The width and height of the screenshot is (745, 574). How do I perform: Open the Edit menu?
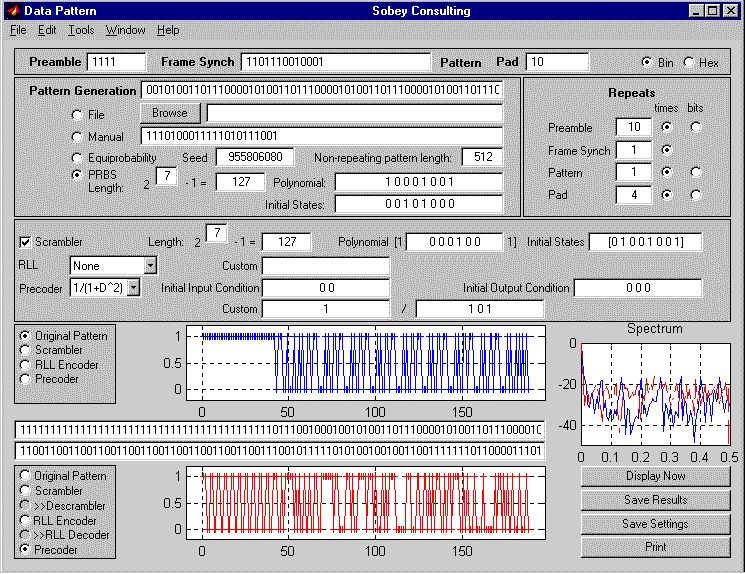pos(47,30)
